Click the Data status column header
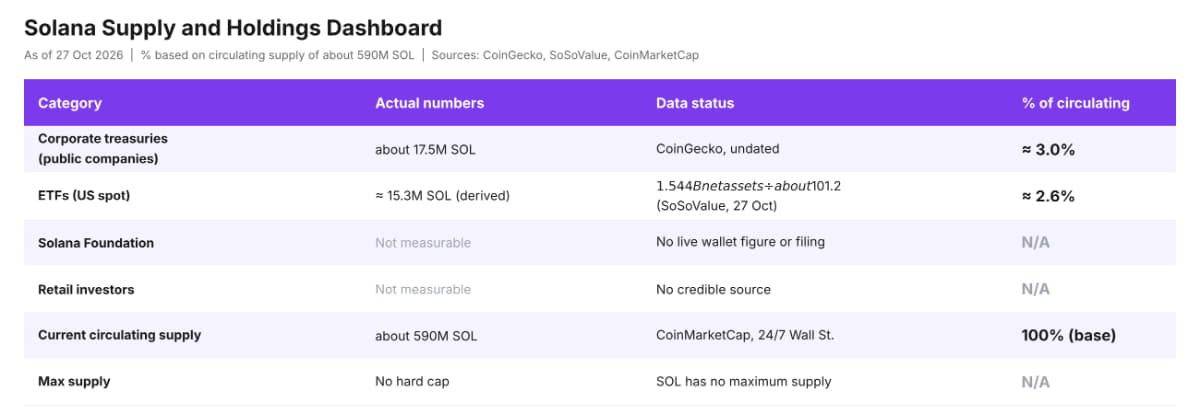The height and width of the screenshot is (414, 1200). (695, 103)
